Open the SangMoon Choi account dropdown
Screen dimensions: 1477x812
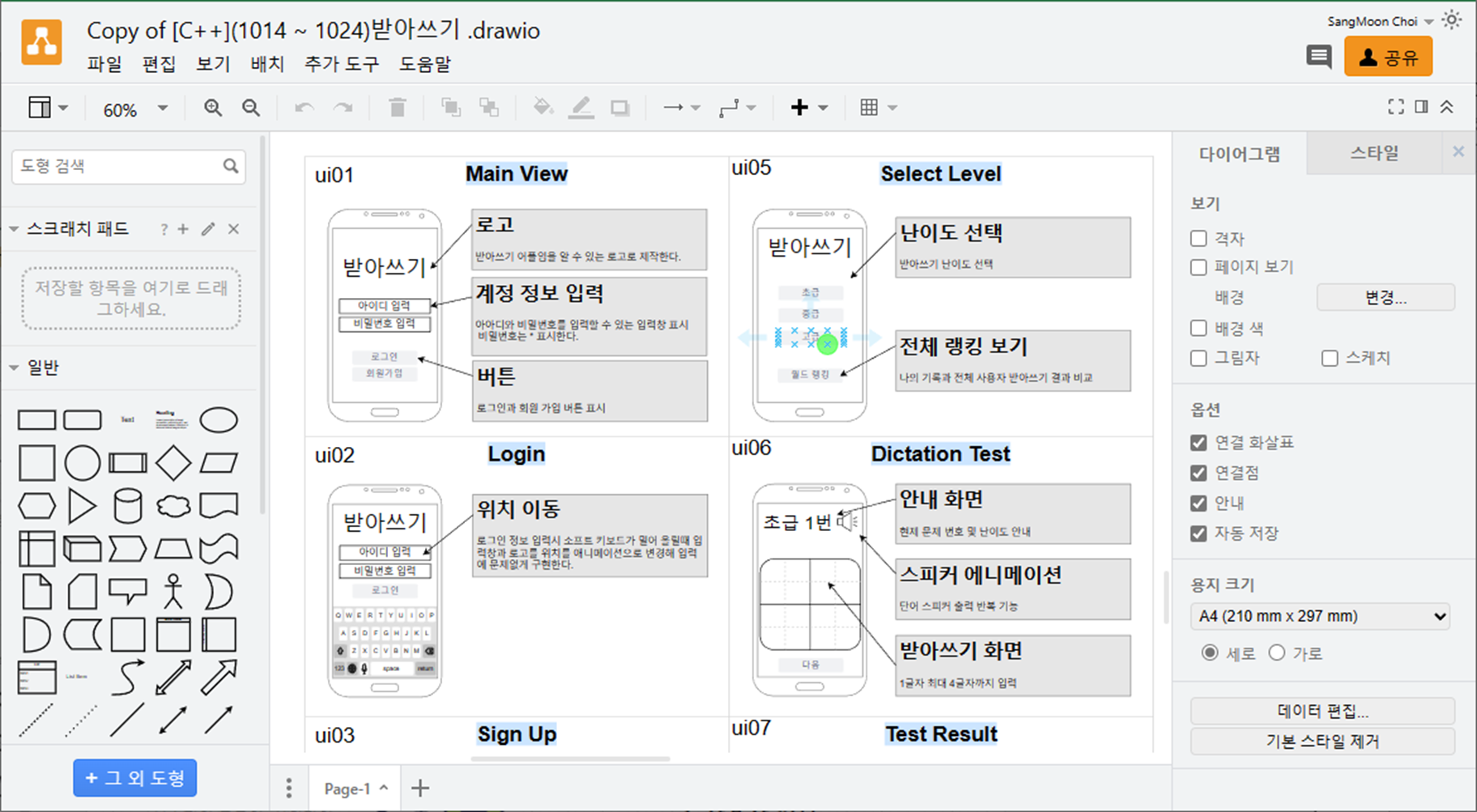1380,21
